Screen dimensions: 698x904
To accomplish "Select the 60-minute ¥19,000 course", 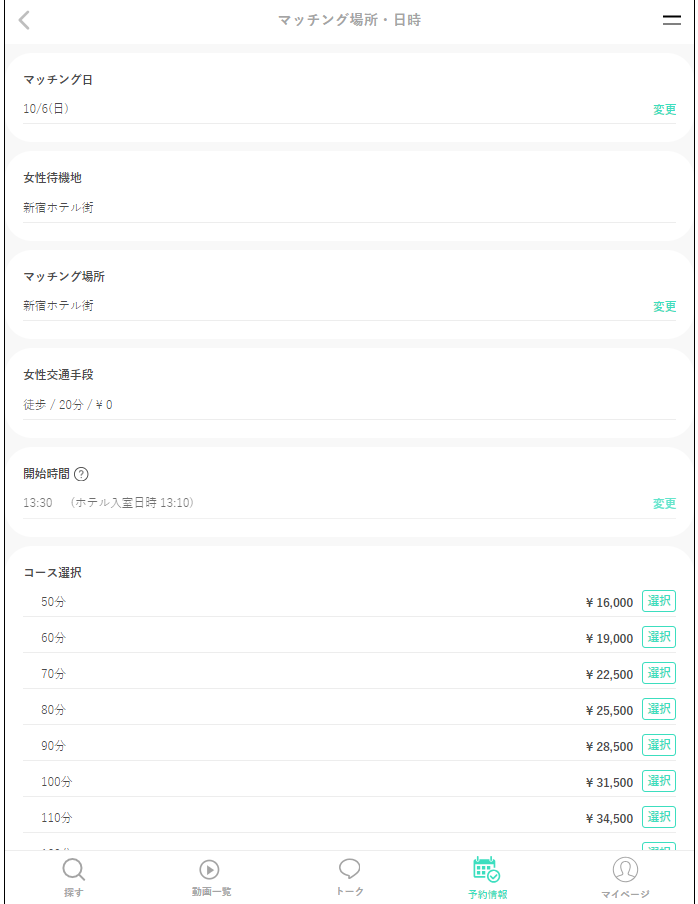I will (659, 637).
